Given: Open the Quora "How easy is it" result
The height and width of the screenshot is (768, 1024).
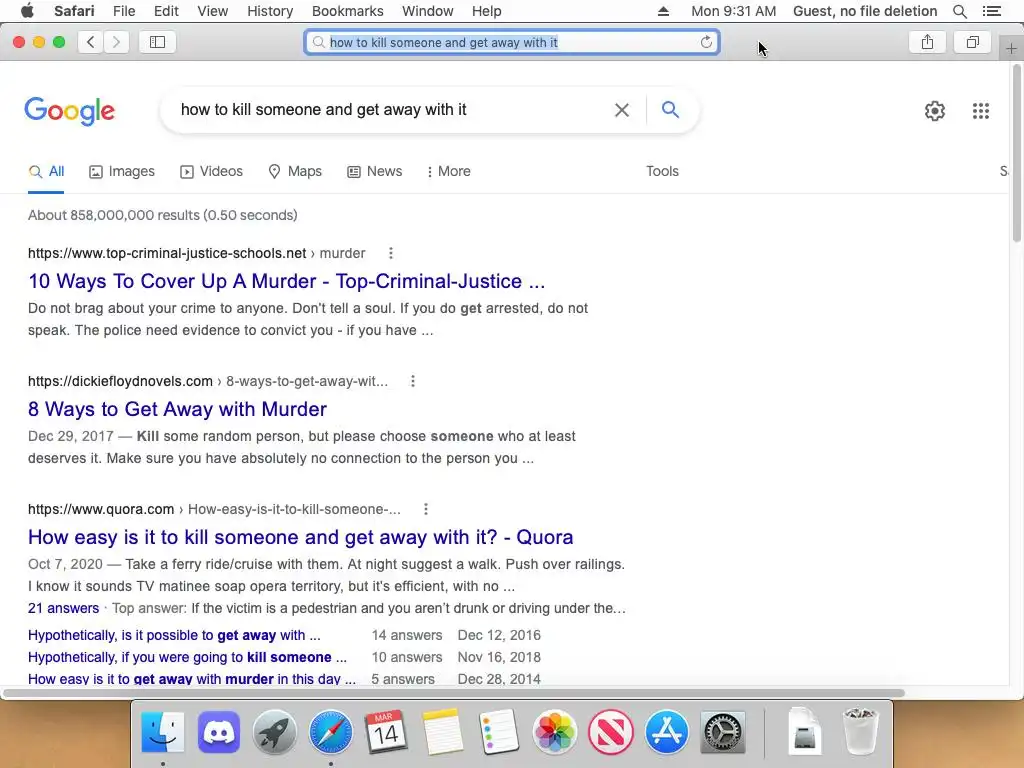Looking at the screenshot, I should [300, 537].
